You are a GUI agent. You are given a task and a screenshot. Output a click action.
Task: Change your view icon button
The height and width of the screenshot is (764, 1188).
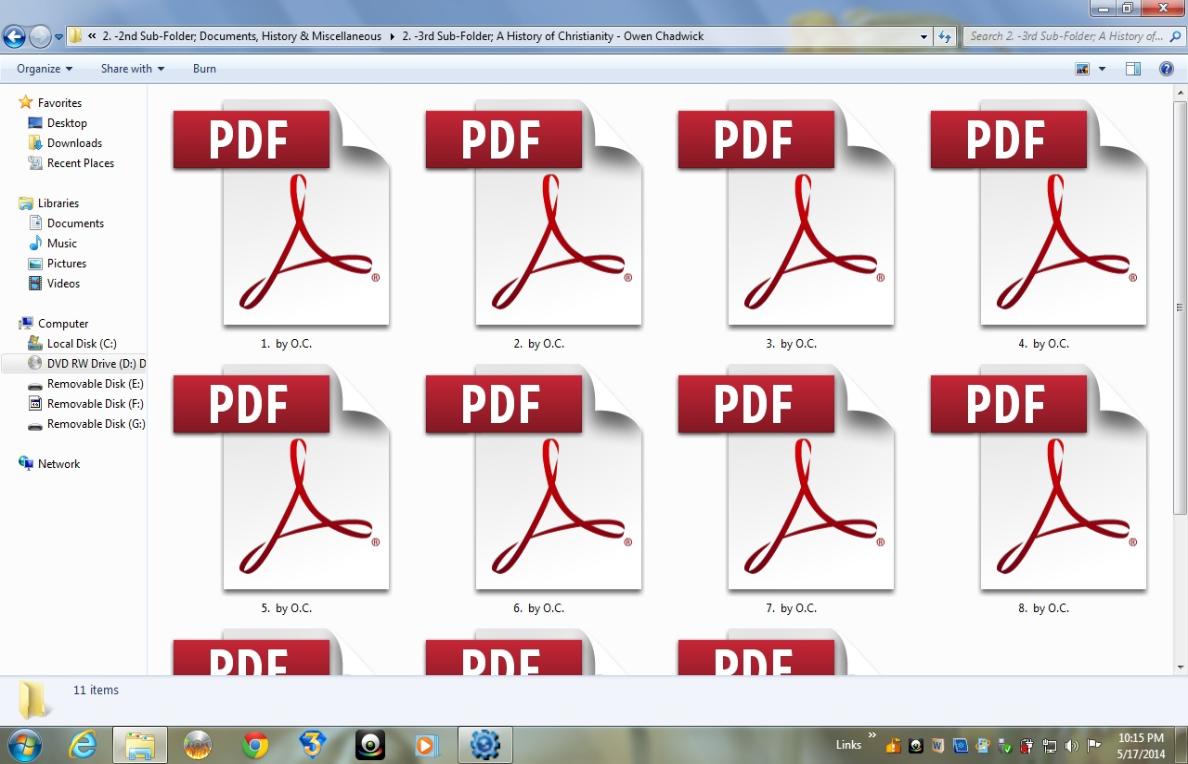(1082, 69)
